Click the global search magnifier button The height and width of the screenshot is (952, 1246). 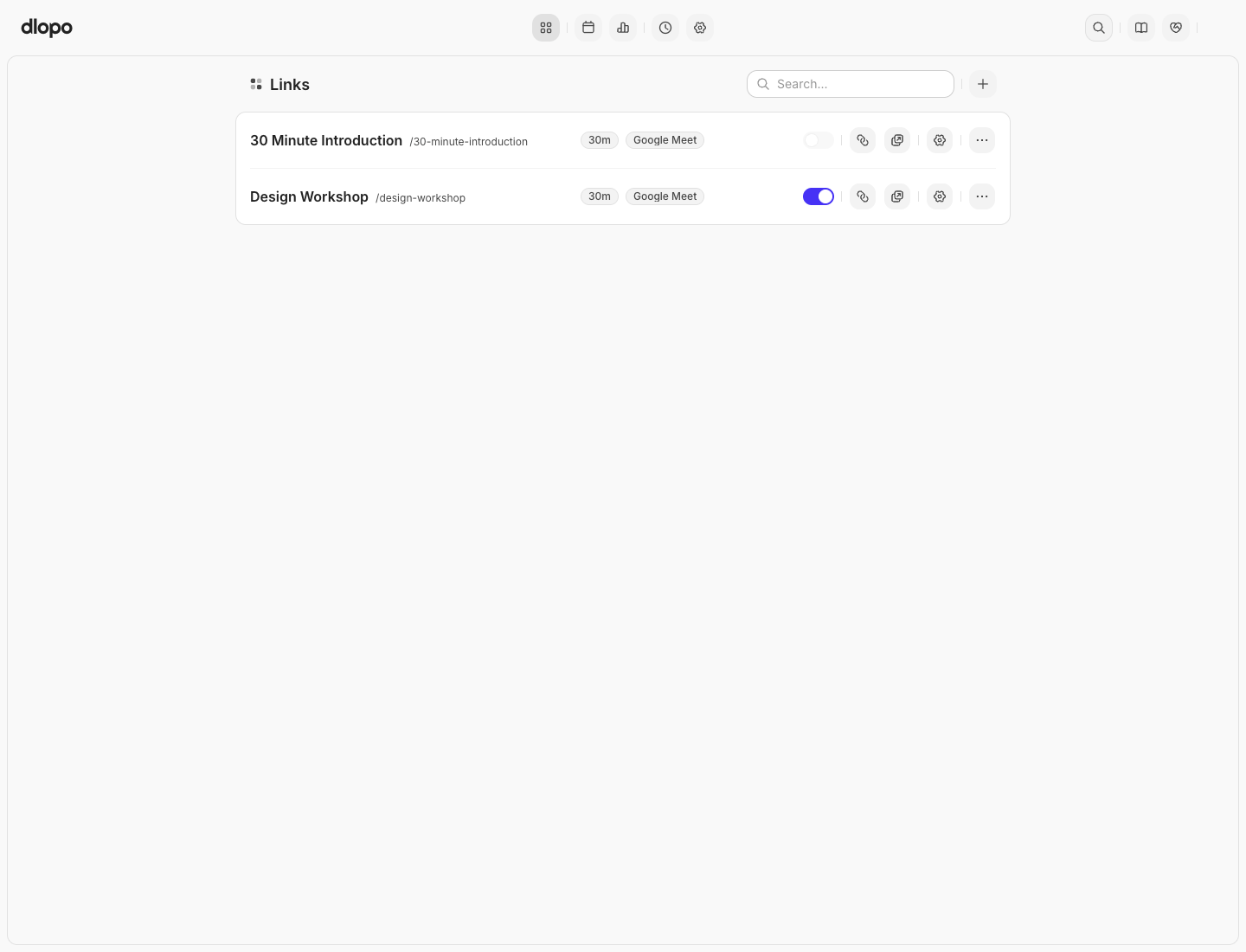click(x=1099, y=28)
